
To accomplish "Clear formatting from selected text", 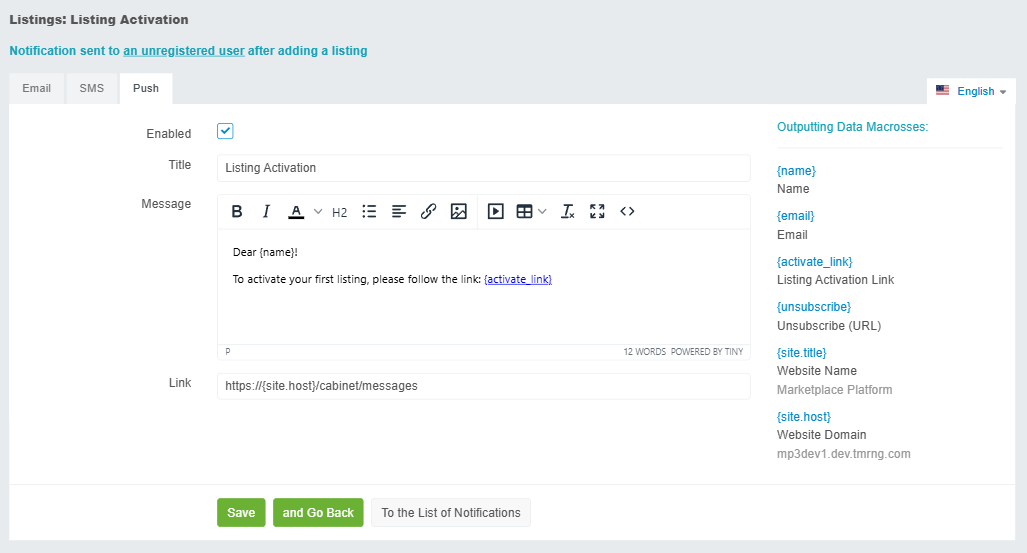I will (x=567, y=211).
